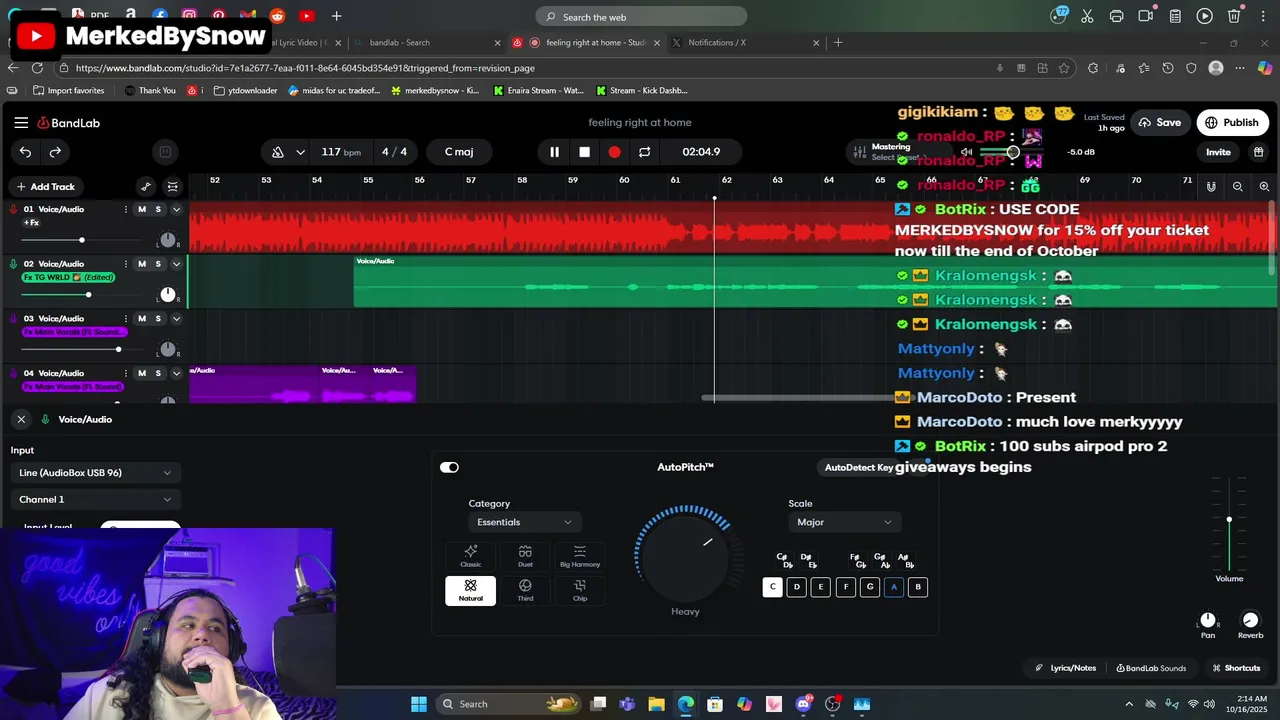Viewport: 1280px width, 720px height.
Task: Select the D note key
Action: tap(797, 587)
